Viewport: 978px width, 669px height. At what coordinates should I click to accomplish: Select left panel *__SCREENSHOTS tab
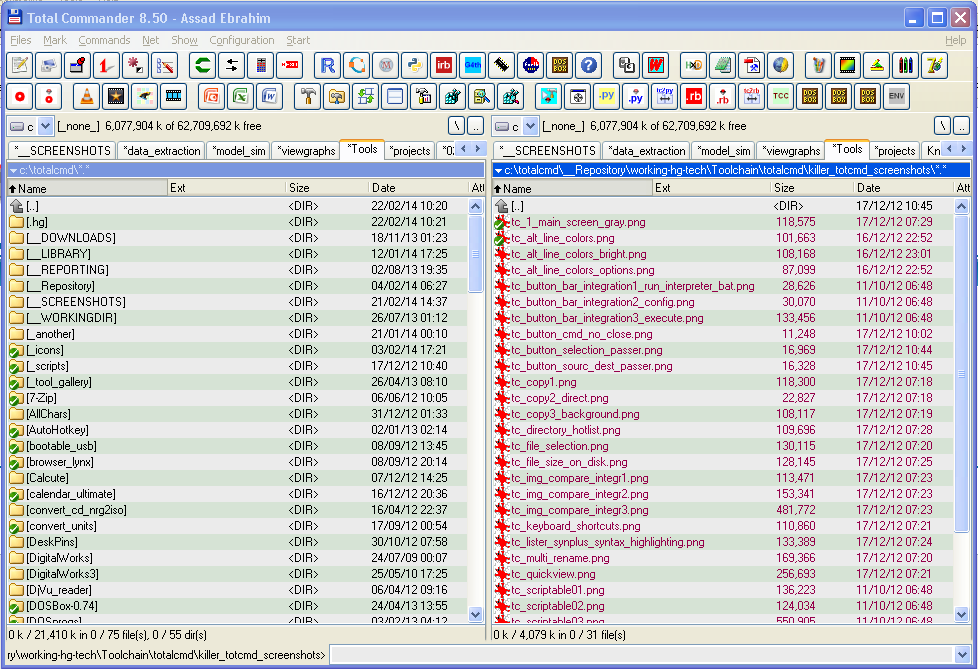point(62,151)
